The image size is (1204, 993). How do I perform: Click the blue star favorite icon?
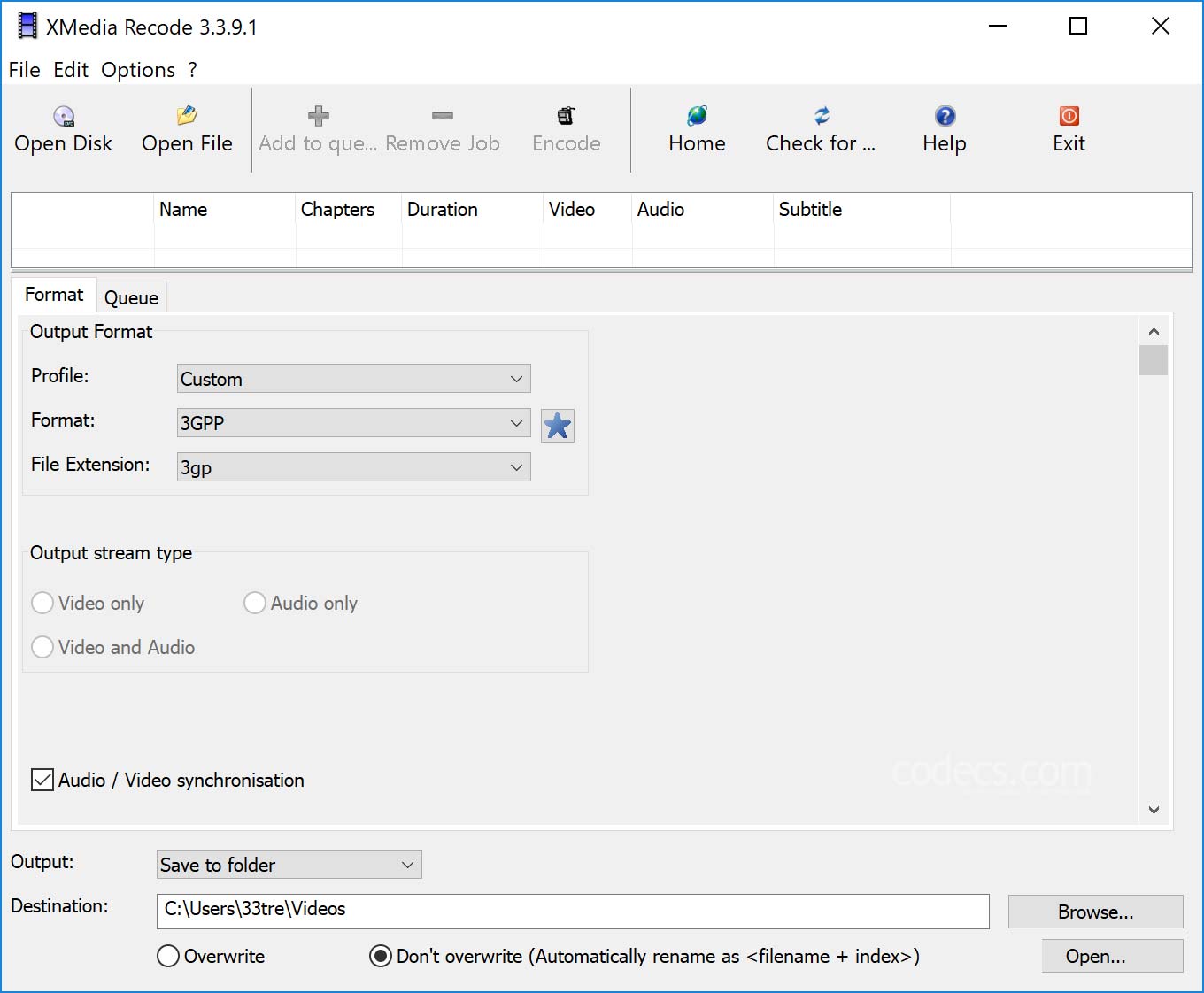(x=558, y=426)
